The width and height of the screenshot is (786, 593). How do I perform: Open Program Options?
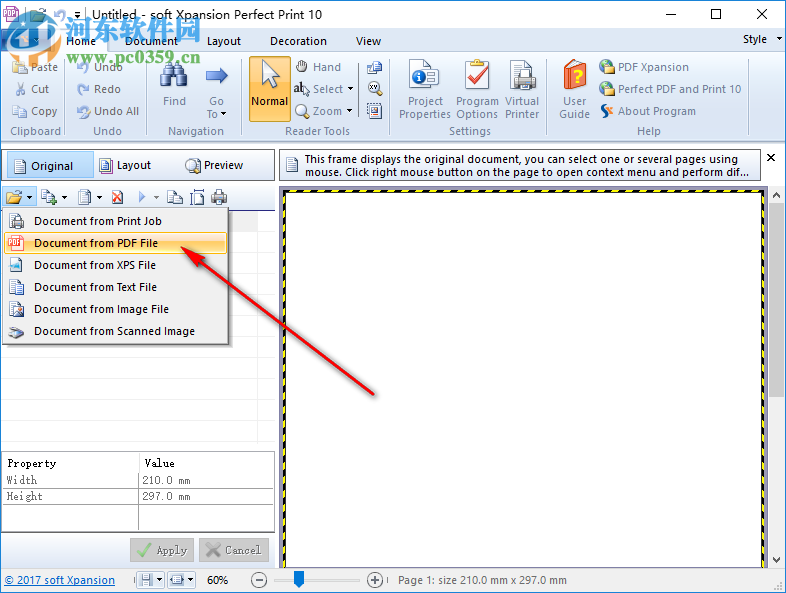(x=477, y=90)
